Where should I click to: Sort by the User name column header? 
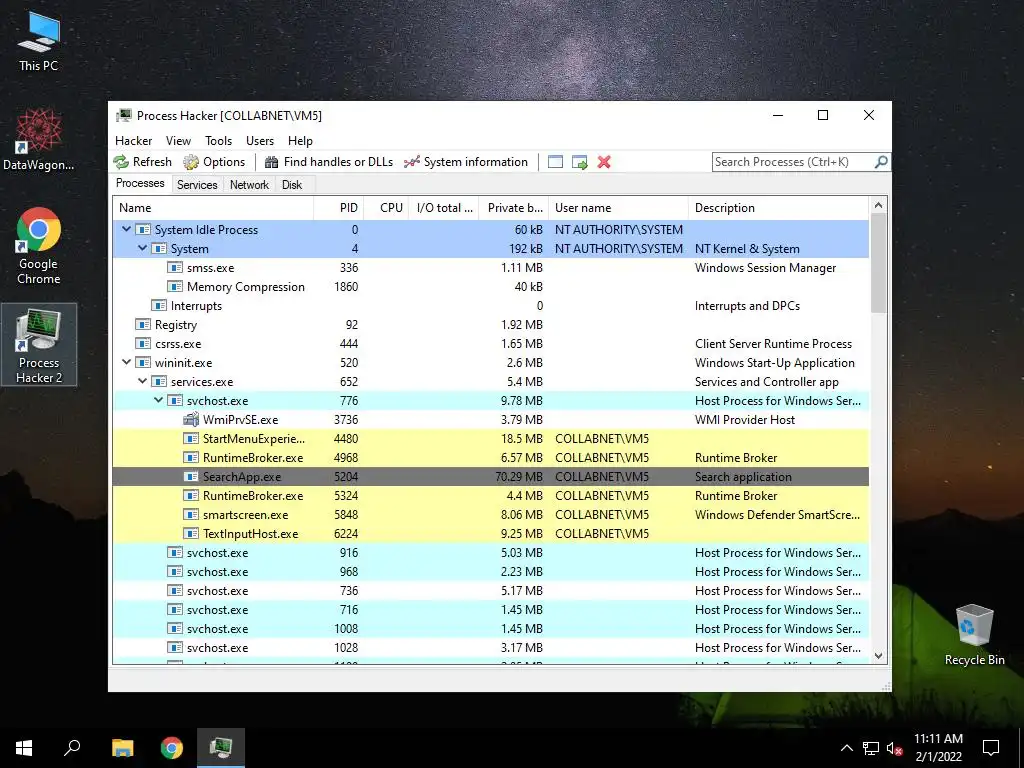point(618,208)
